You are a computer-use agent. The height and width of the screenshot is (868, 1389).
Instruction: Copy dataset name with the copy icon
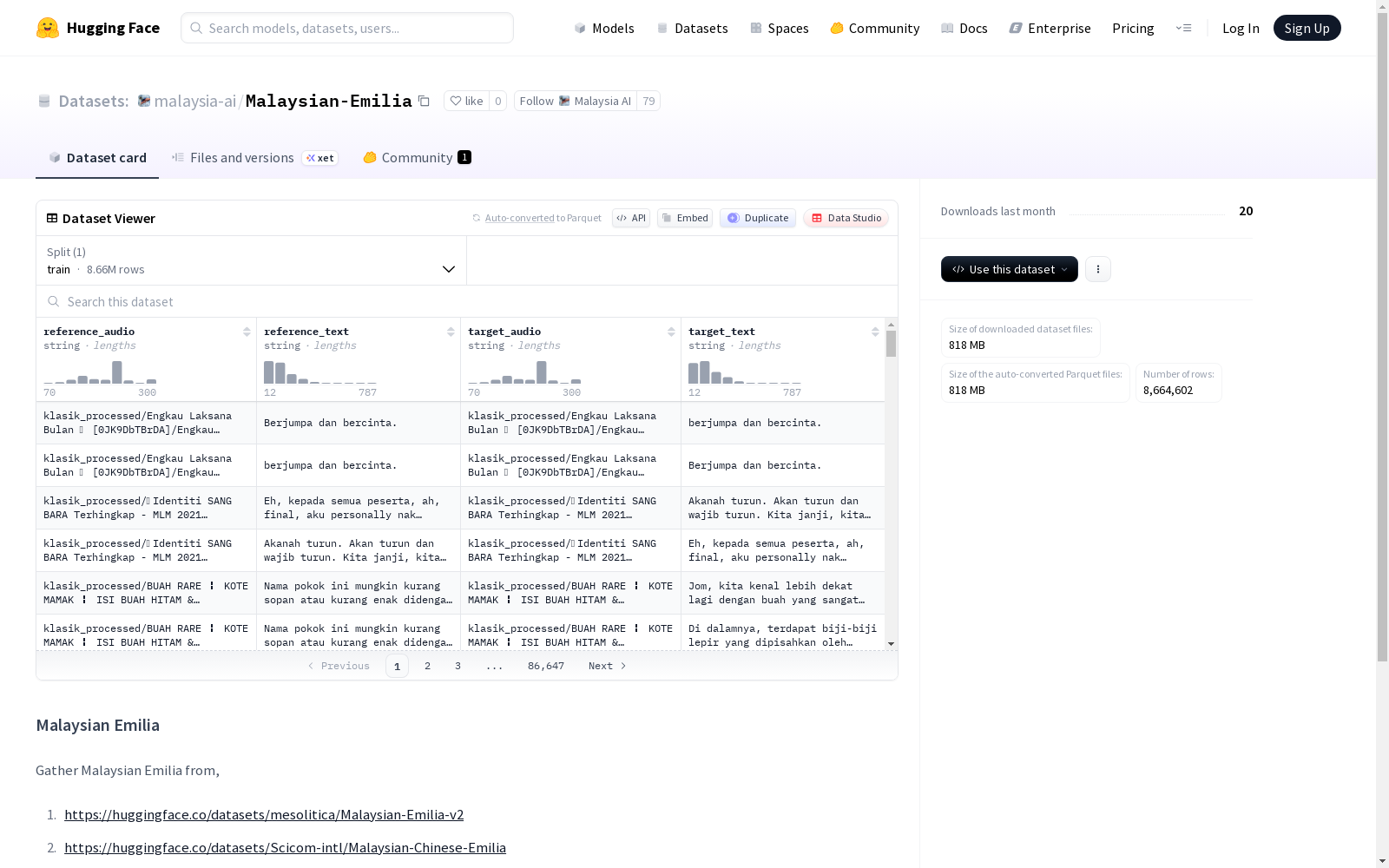tap(424, 101)
